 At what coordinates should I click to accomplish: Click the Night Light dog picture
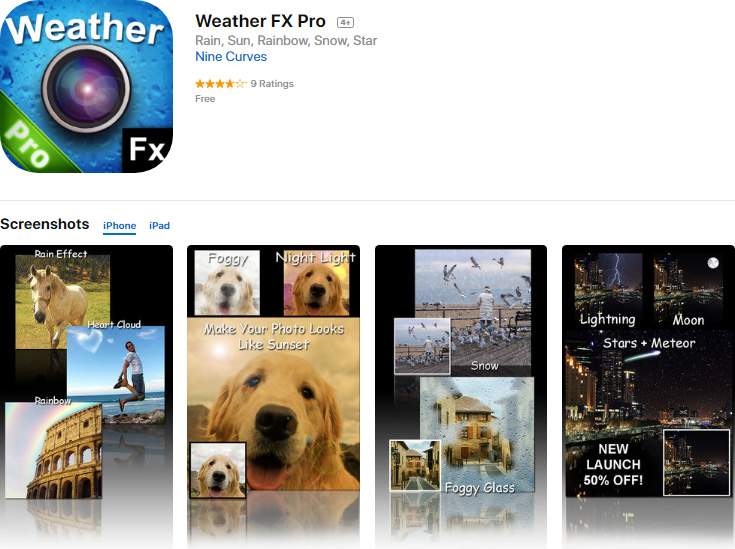click(317, 283)
